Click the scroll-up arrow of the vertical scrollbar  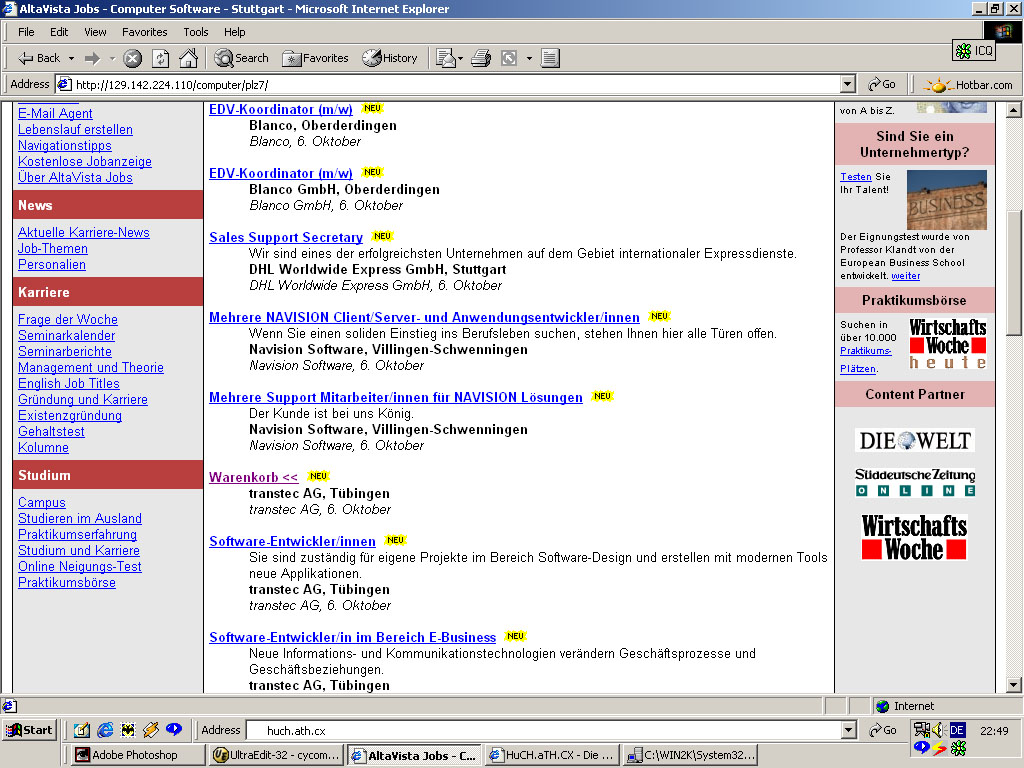click(1014, 110)
